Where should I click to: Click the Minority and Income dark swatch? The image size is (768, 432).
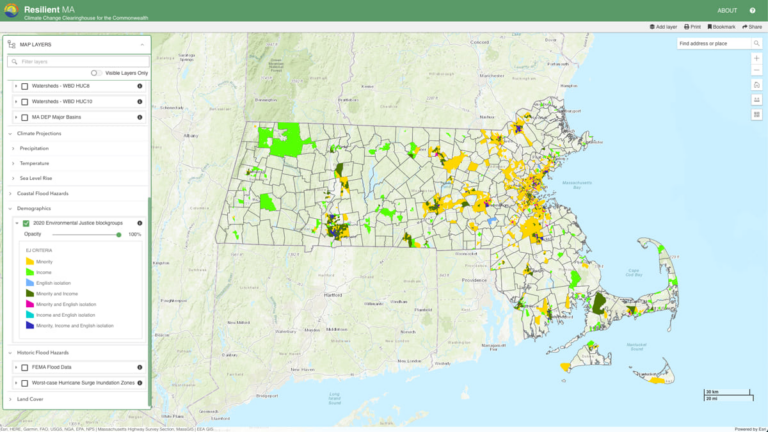(x=30, y=294)
